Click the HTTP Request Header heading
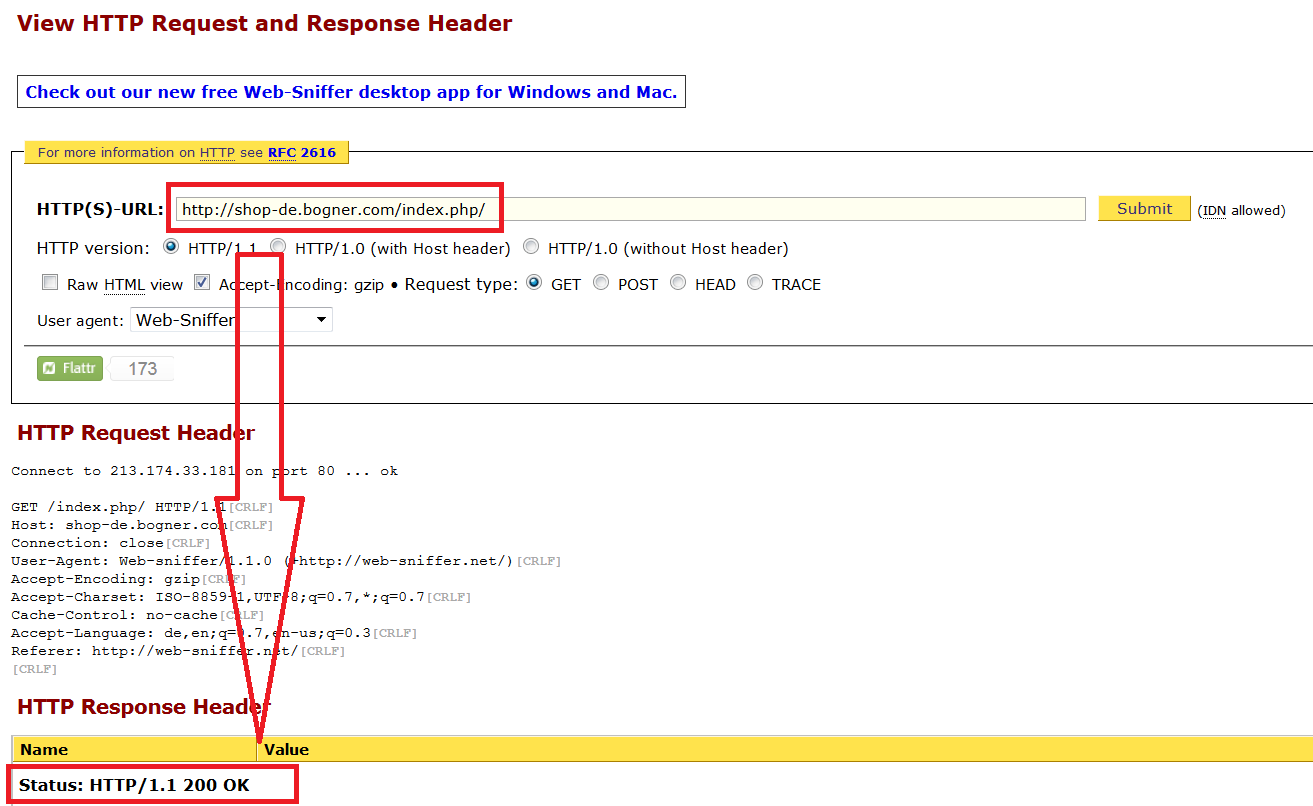 (136, 433)
